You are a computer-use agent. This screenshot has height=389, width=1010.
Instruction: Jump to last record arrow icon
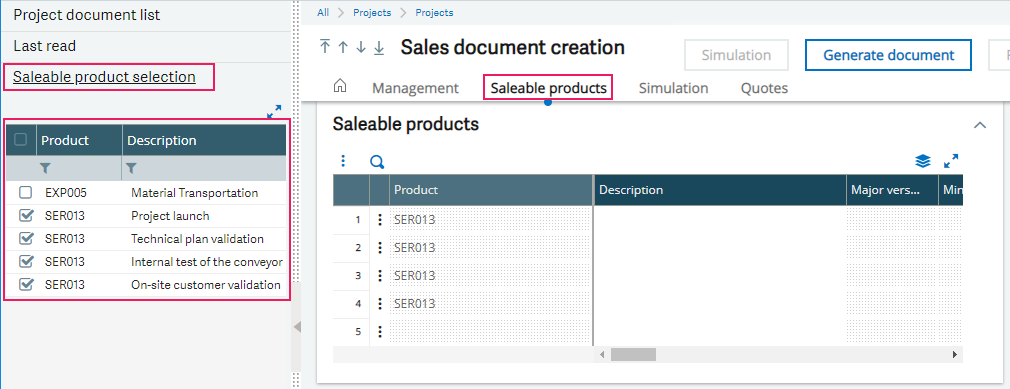[x=379, y=47]
